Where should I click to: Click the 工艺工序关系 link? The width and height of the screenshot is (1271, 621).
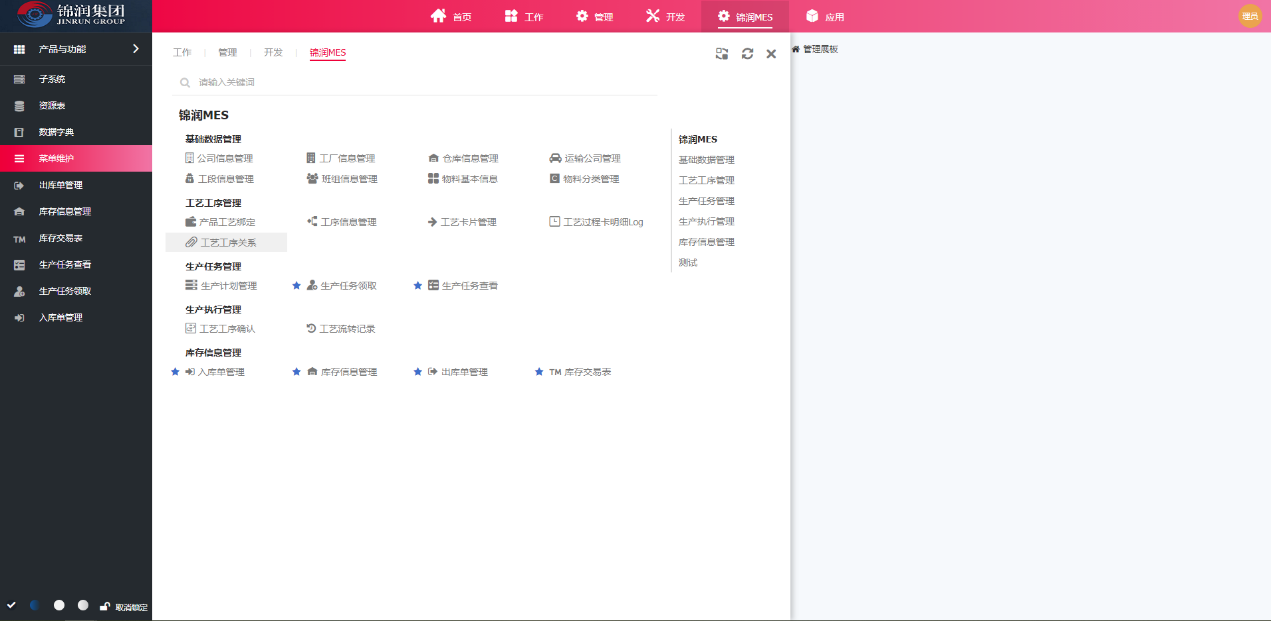[227, 242]
